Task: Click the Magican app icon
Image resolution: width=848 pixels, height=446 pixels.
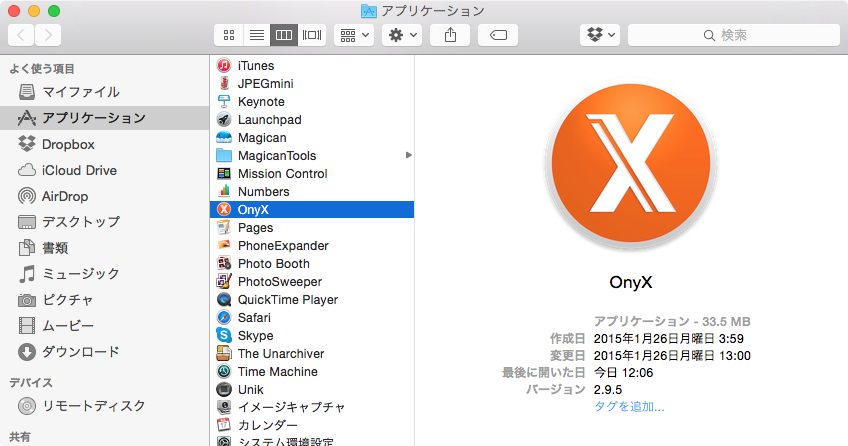Action: tap(224, 137)
